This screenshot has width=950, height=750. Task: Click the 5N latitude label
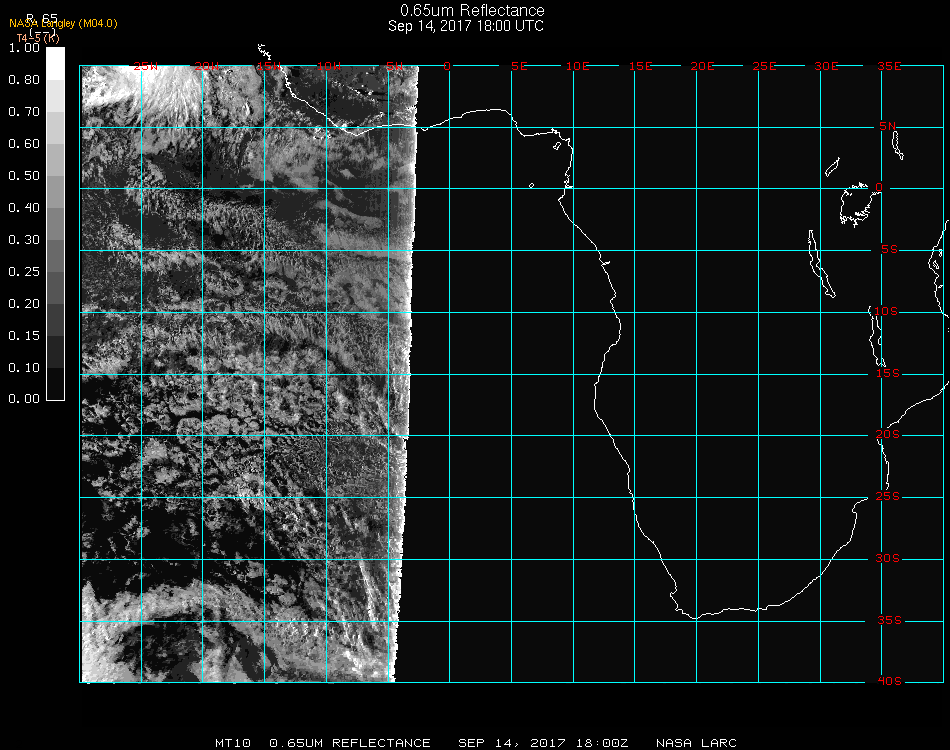coord(888,126)
